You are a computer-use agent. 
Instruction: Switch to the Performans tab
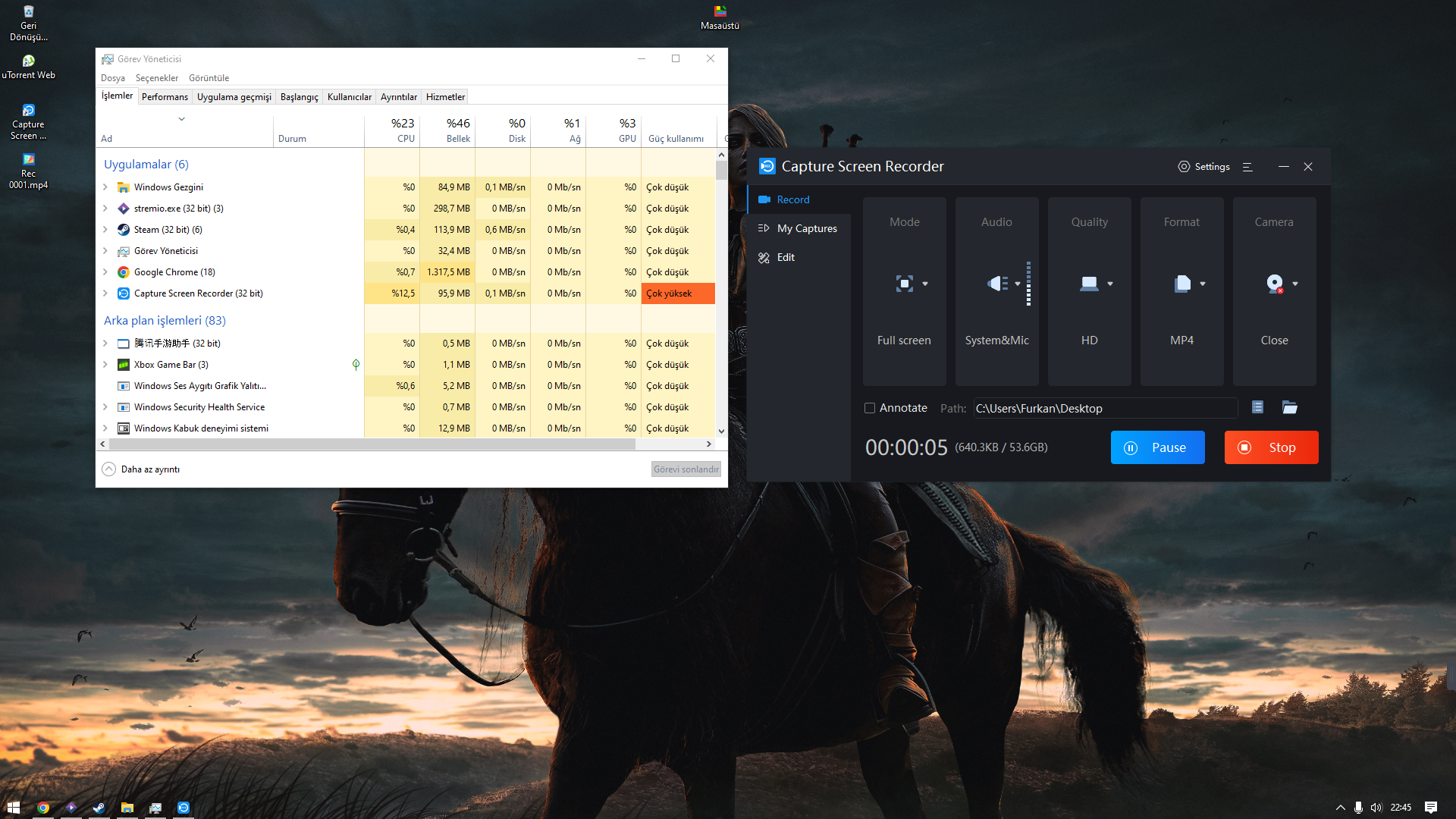[165, 97]
